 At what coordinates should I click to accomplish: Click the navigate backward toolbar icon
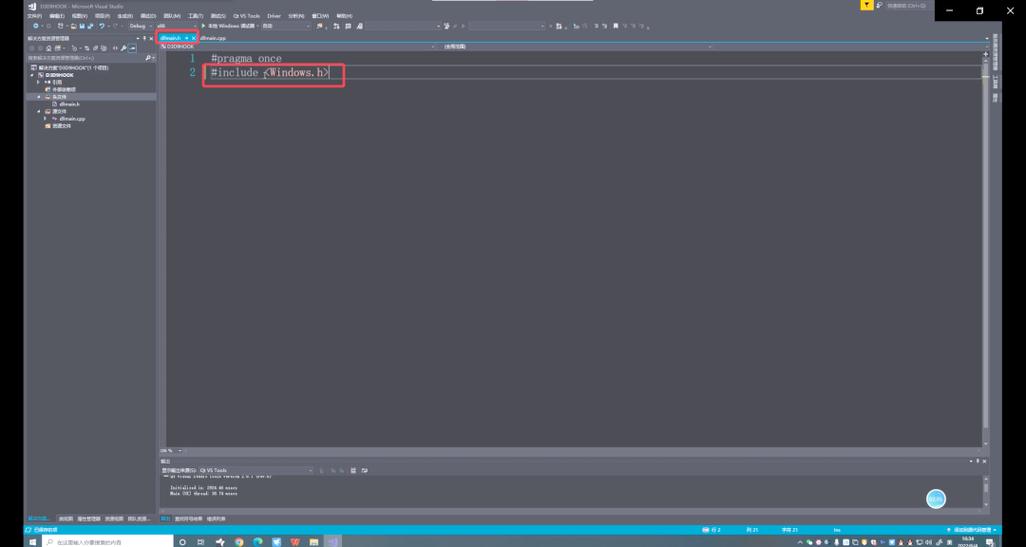(35, 26)
